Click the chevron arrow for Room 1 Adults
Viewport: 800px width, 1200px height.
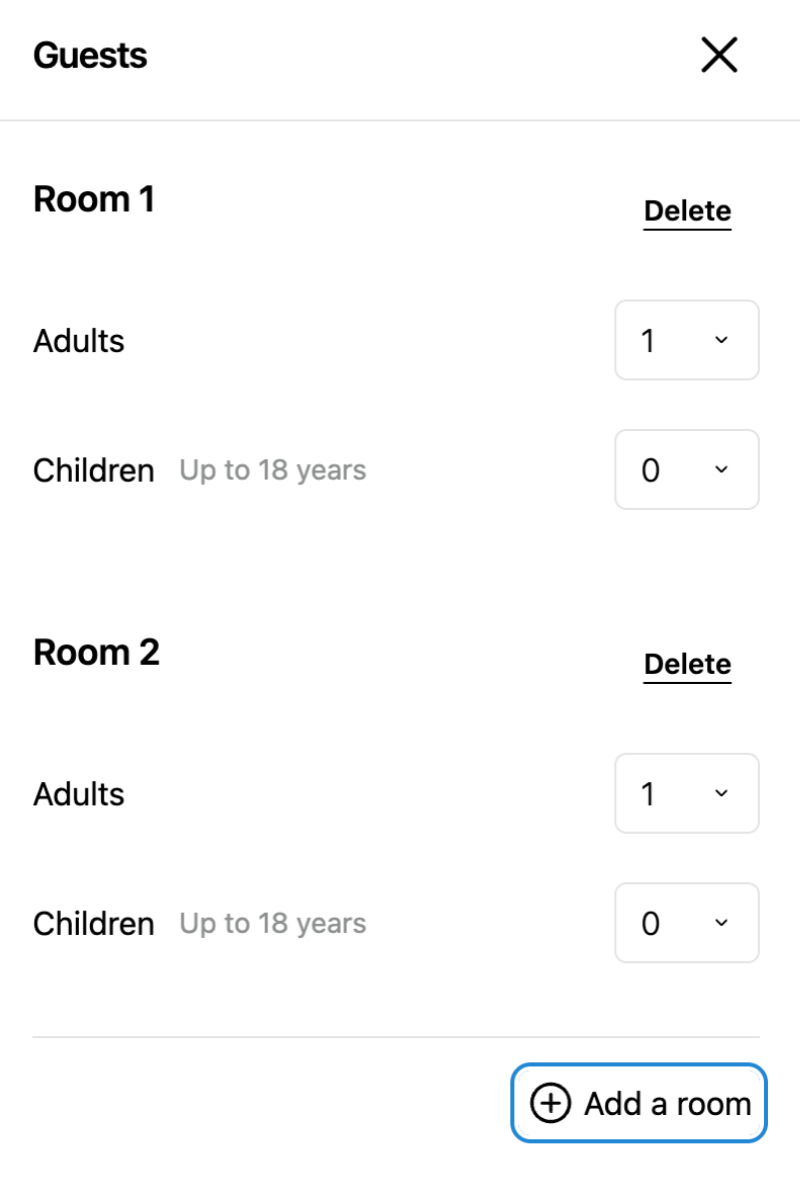(722, 340)
